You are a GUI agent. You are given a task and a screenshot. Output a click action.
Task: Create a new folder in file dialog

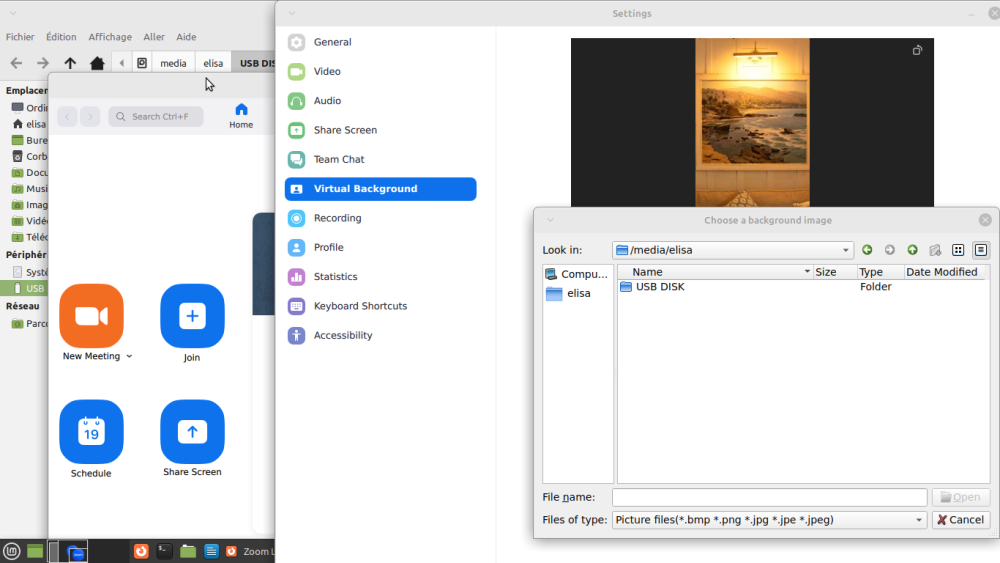pos(935,250)
